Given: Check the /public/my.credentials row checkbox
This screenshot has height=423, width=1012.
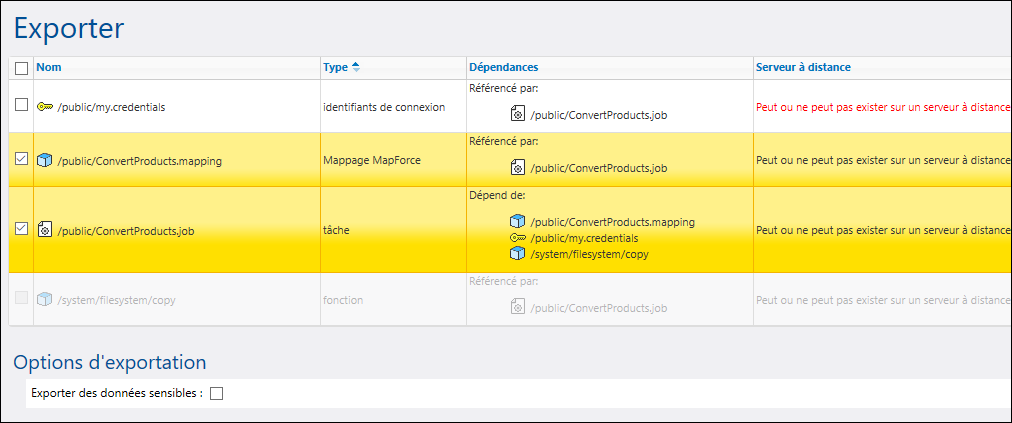Looking at the screenshot, I should click(x=22, y=105).
